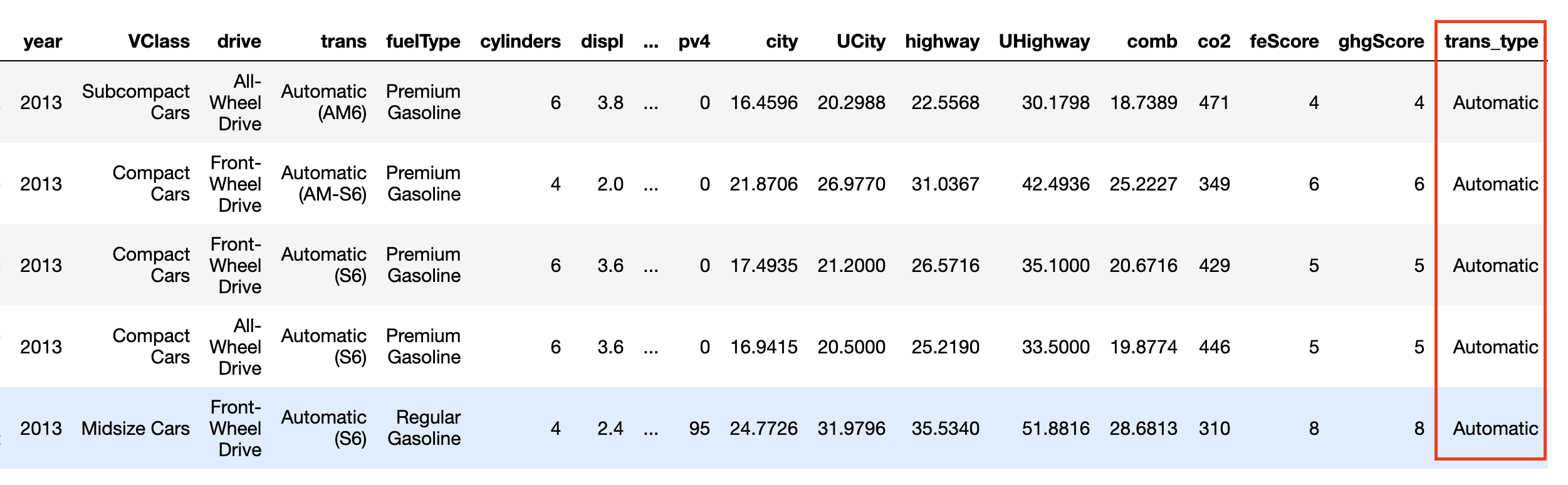Select the VClass column header
The image size is (1568, 485).
(159, 41)
